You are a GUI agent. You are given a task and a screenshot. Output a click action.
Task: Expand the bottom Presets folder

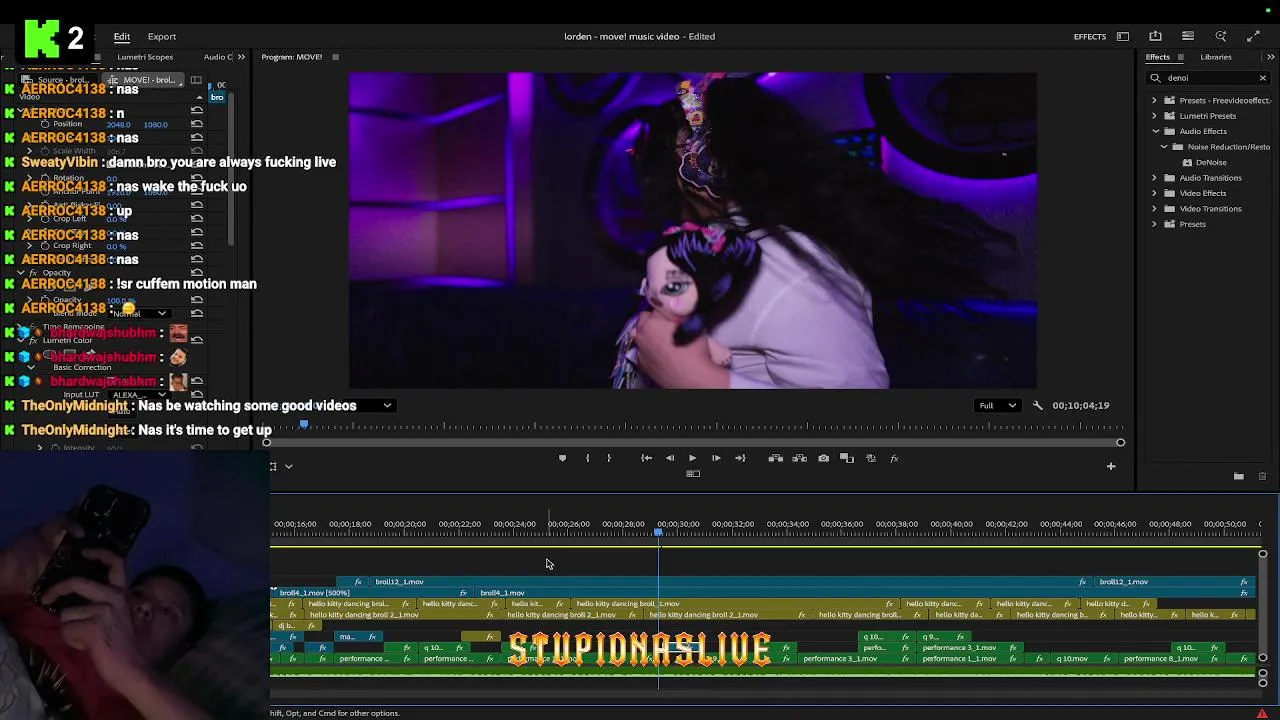1154,224
